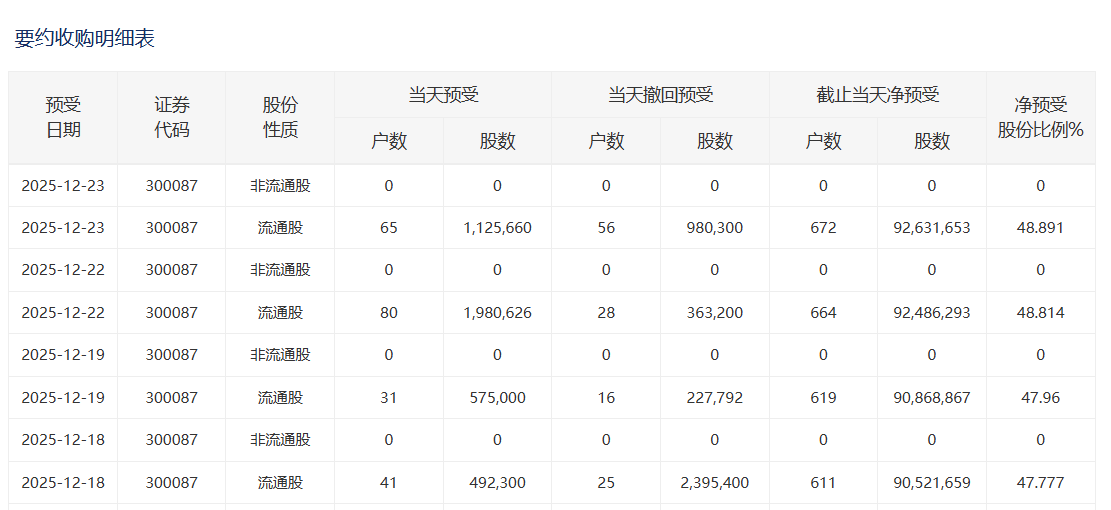Click the ratio value 48.891
1111x510 pixels.
[1041, 228]
